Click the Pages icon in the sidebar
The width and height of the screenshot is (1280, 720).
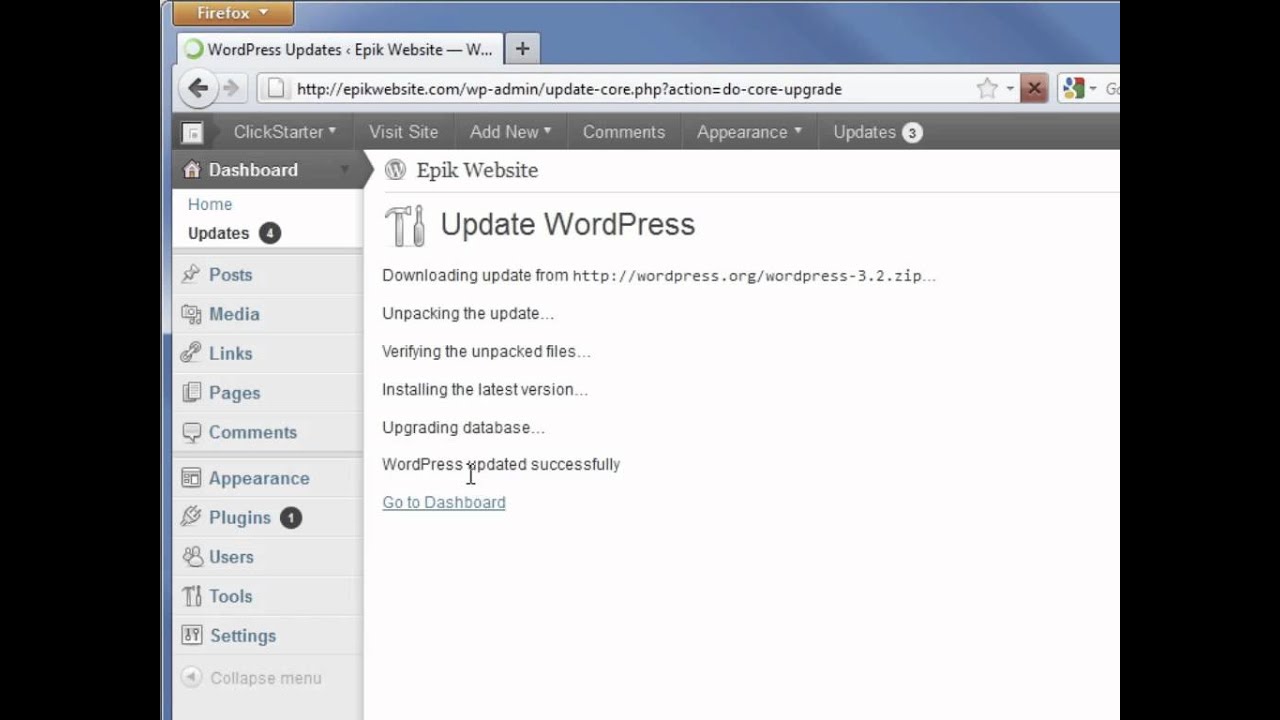click(191, 392)
